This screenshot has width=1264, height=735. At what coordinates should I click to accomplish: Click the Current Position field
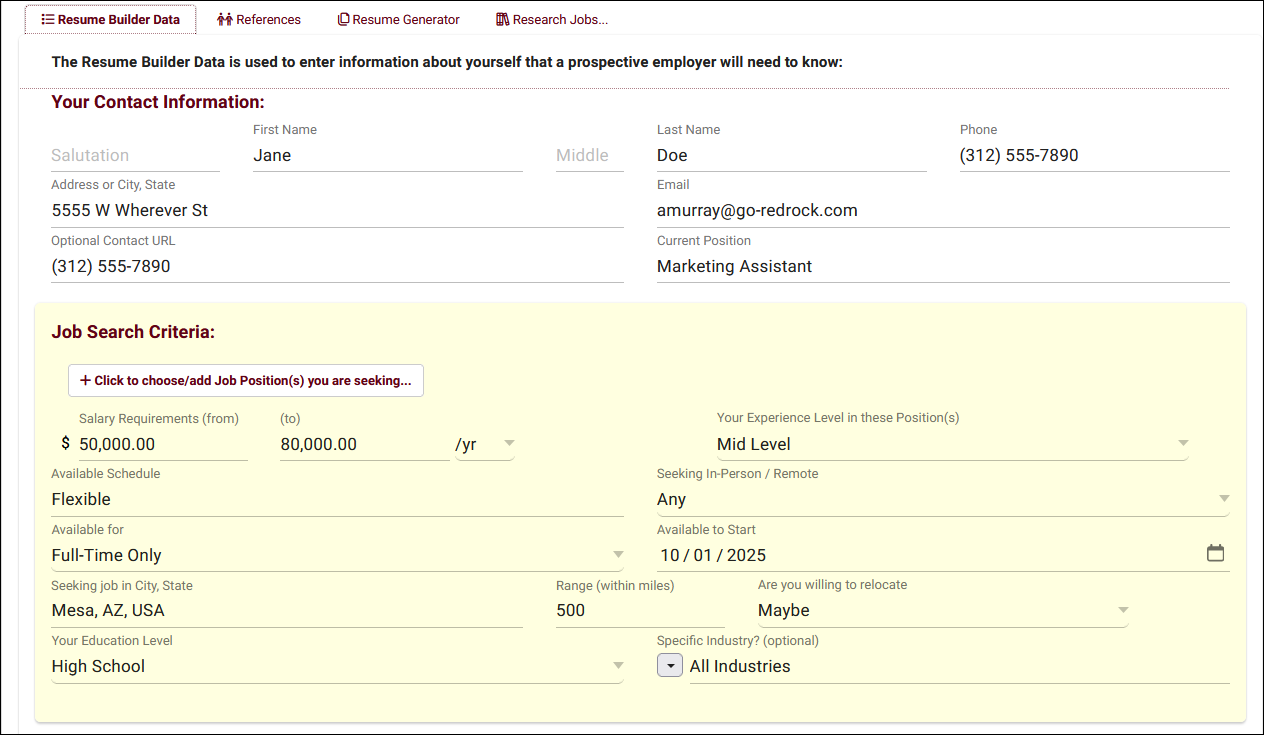click(942, 266)
